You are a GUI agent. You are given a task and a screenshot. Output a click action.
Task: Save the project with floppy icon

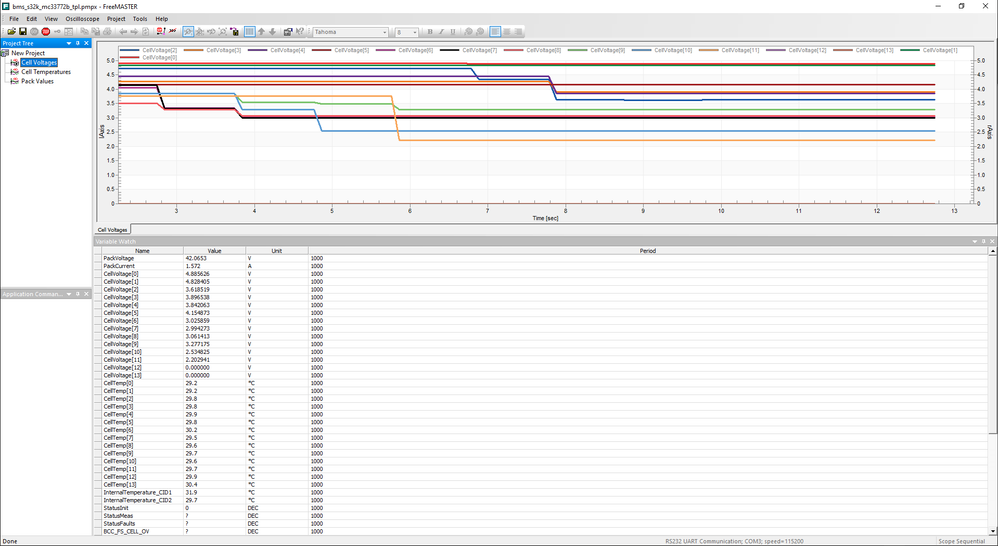[x=23, y=31]
